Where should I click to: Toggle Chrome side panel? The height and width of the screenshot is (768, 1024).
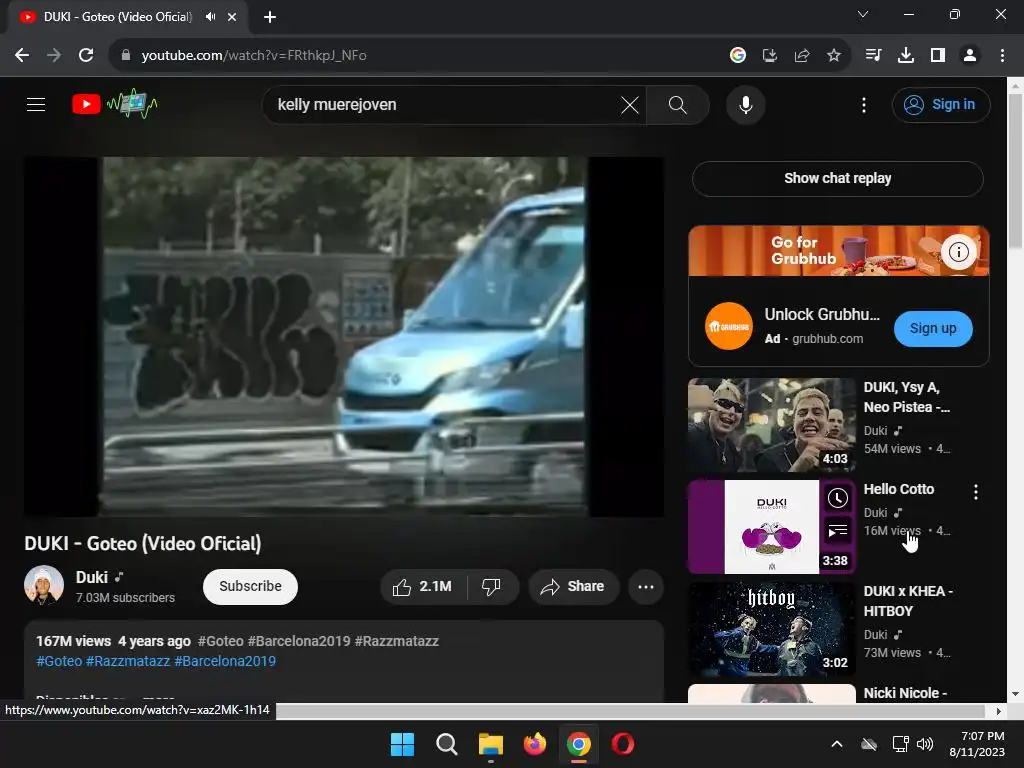click(x=938, y=56)
